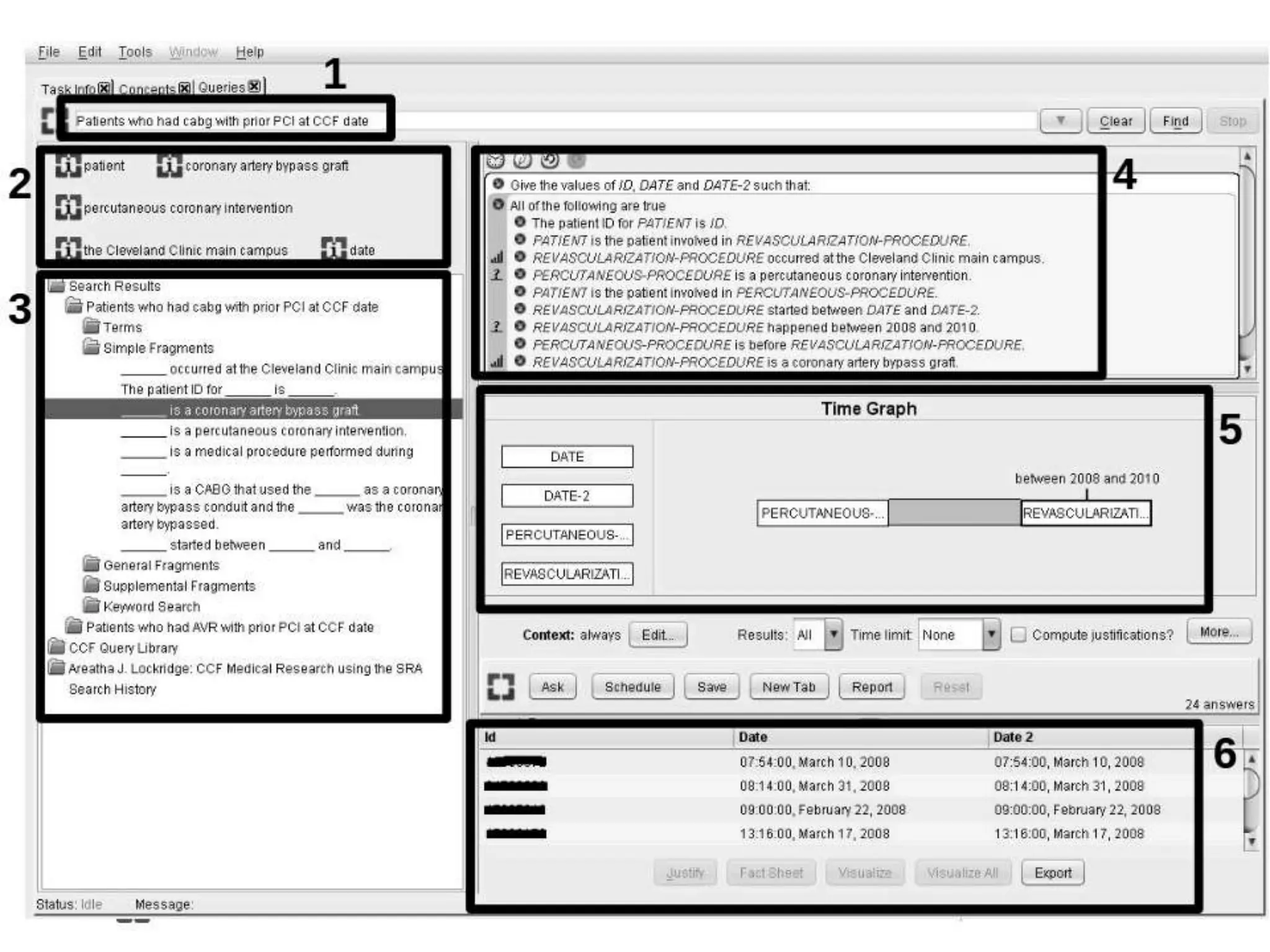Open the Tools menu
Viewport: 1270px width, 952px height.
coord(135,52)
